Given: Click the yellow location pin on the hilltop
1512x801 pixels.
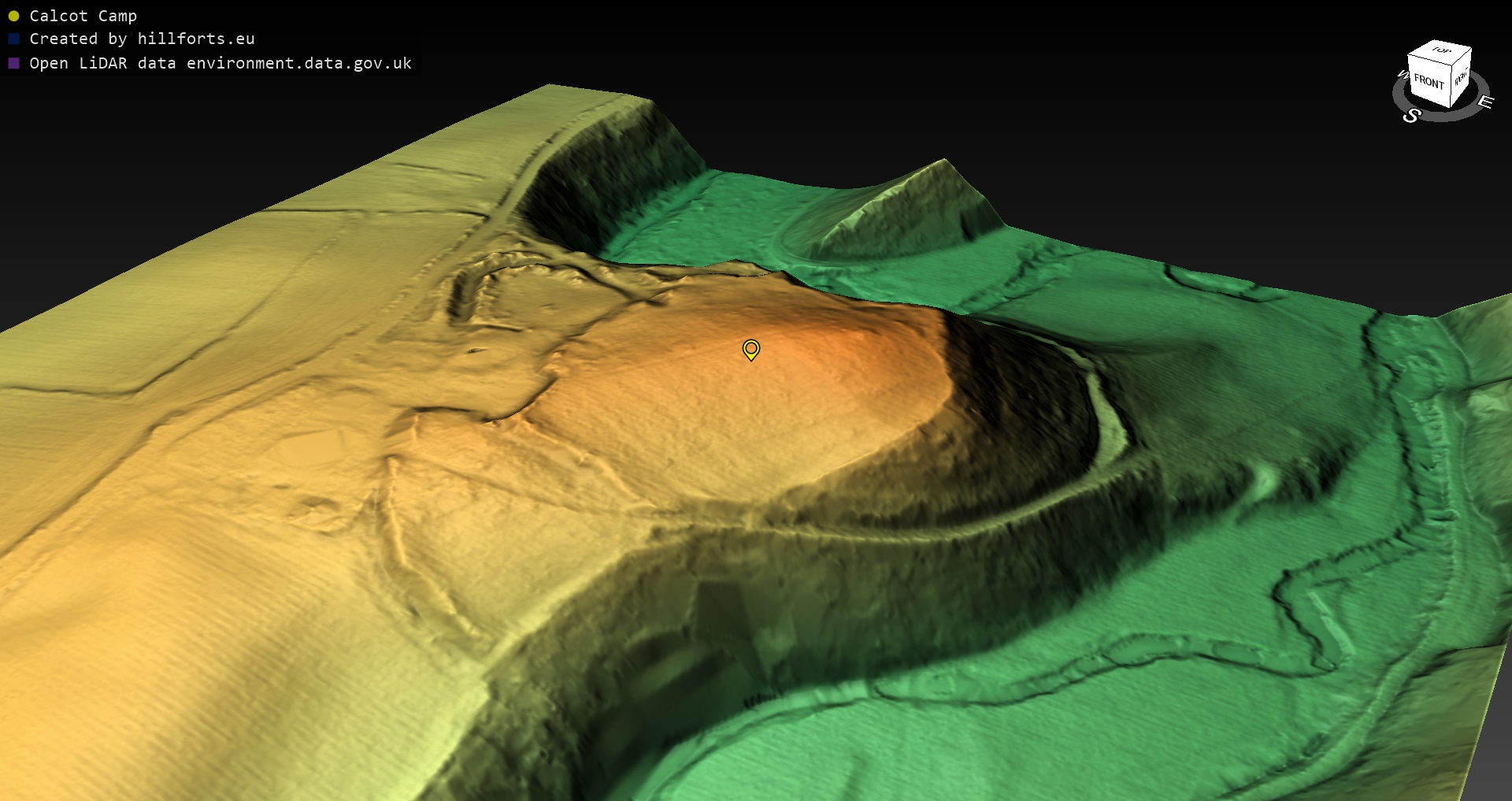Looking at the screenshot, I should pyautogui.click(x=750, y=349).
